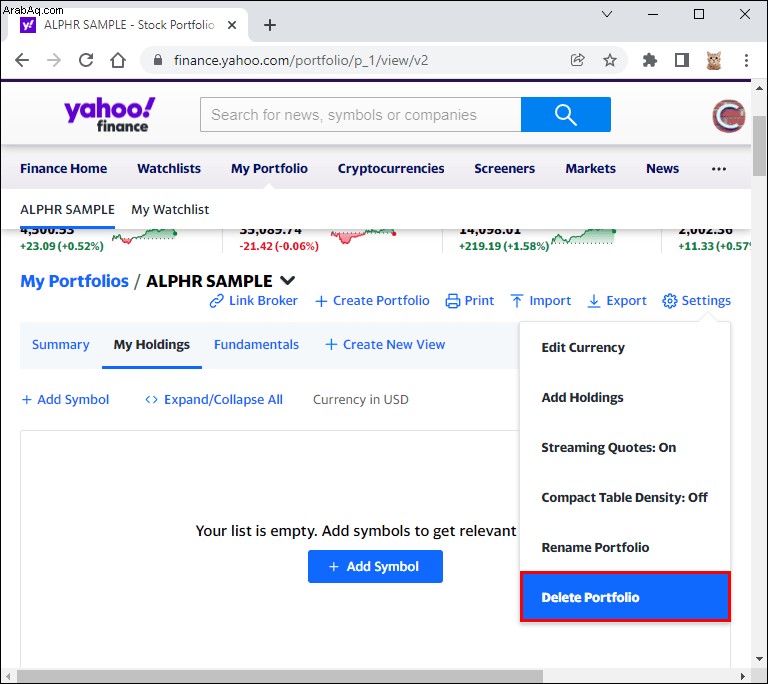Click the scroll right arrow

pos(743,676)
